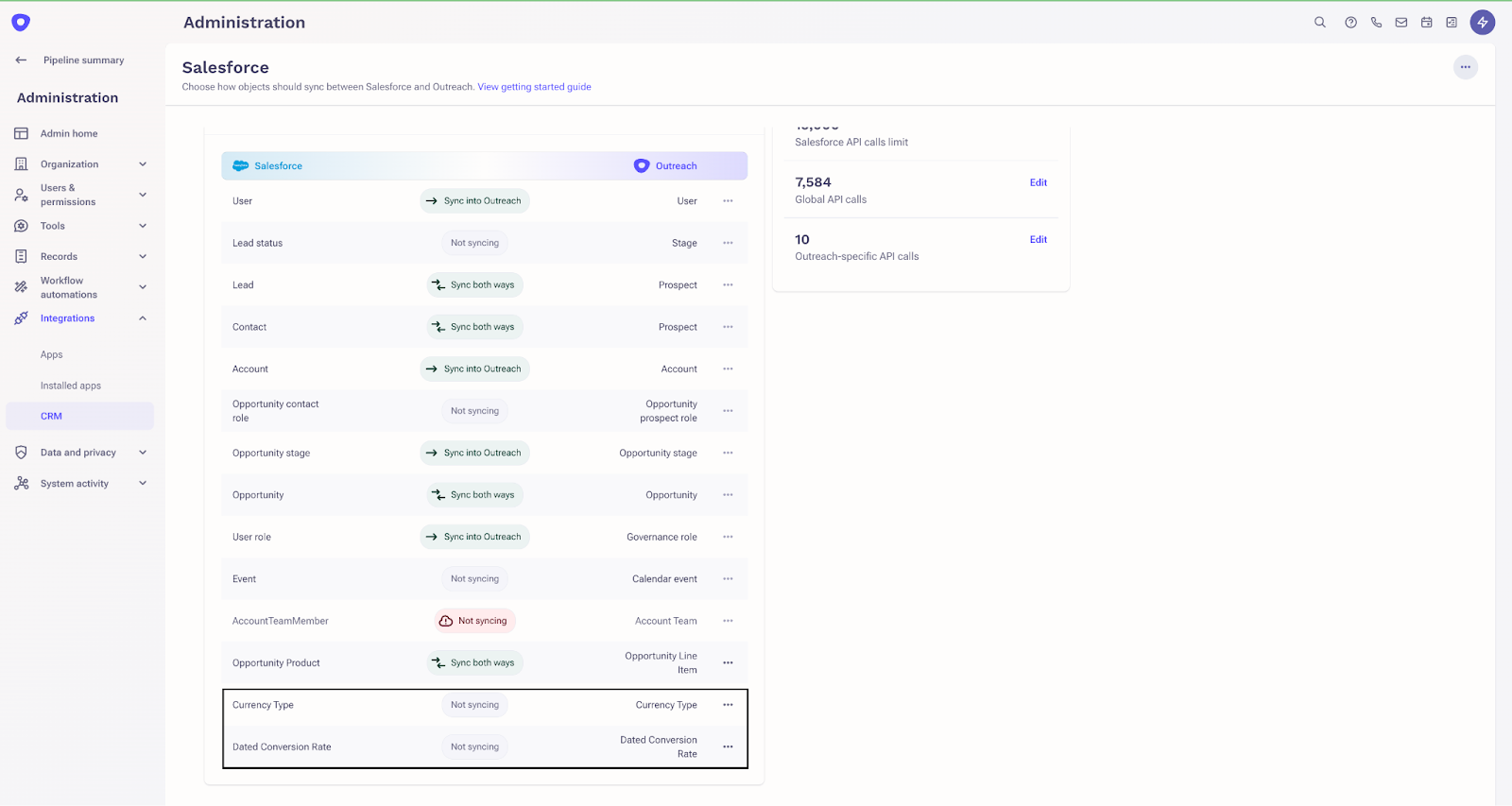Click Not syncing badge for AccountTeamMember

click(474, 621)
